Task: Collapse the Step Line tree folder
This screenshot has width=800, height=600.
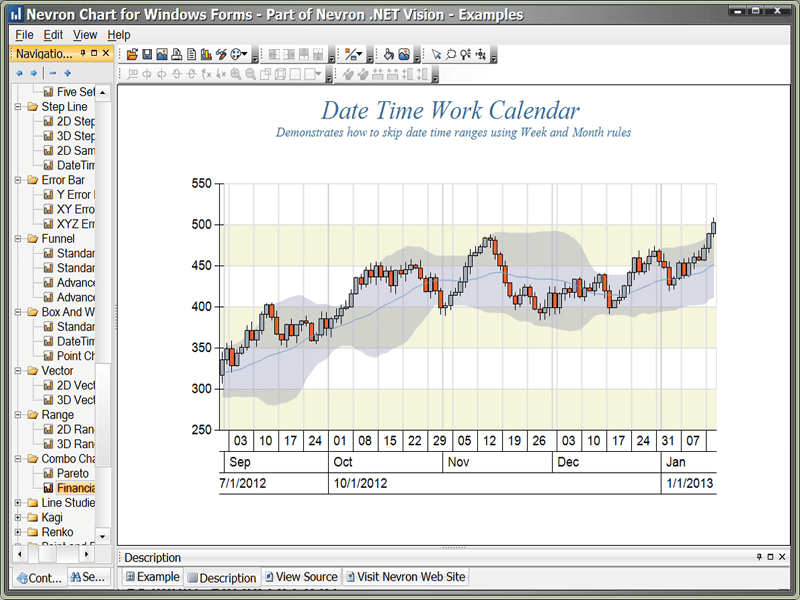Action: [18, 107]
